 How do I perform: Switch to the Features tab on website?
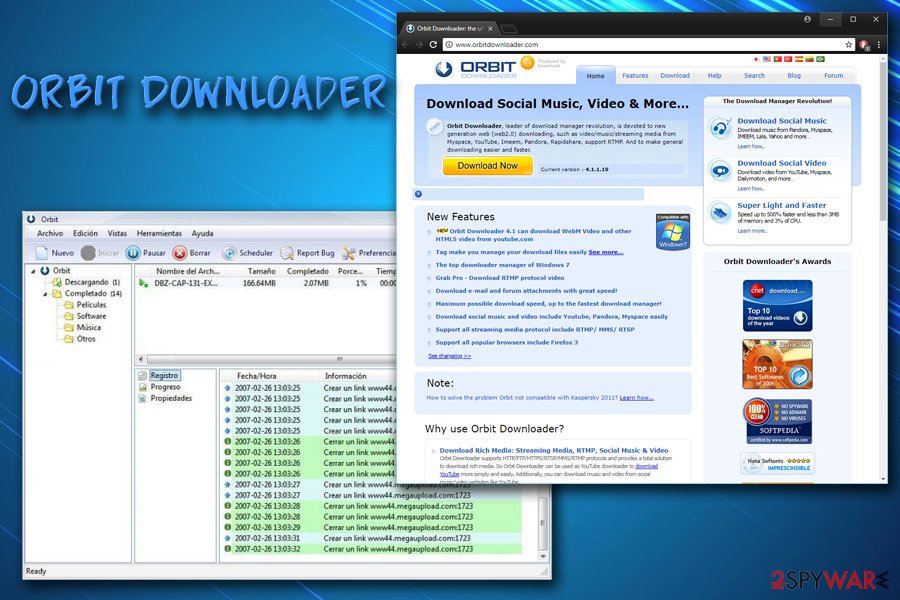635,76
